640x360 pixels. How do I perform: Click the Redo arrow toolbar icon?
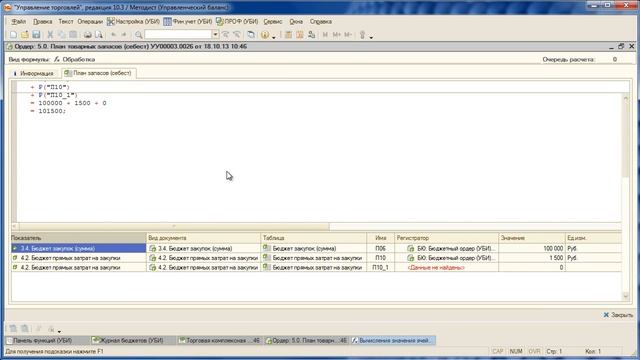[x=124, y=35]
